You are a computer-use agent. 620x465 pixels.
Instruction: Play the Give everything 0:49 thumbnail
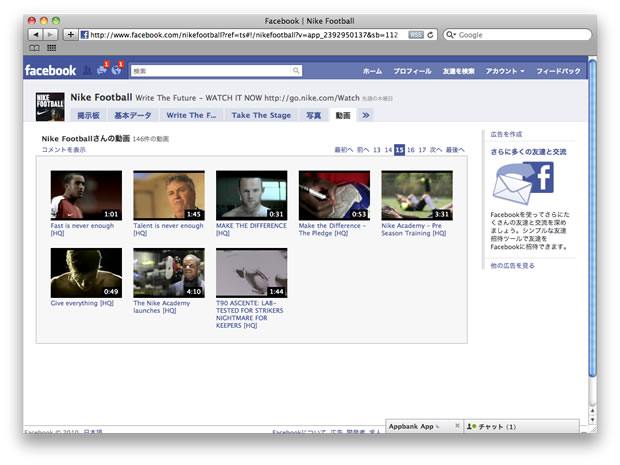[86, 273]
